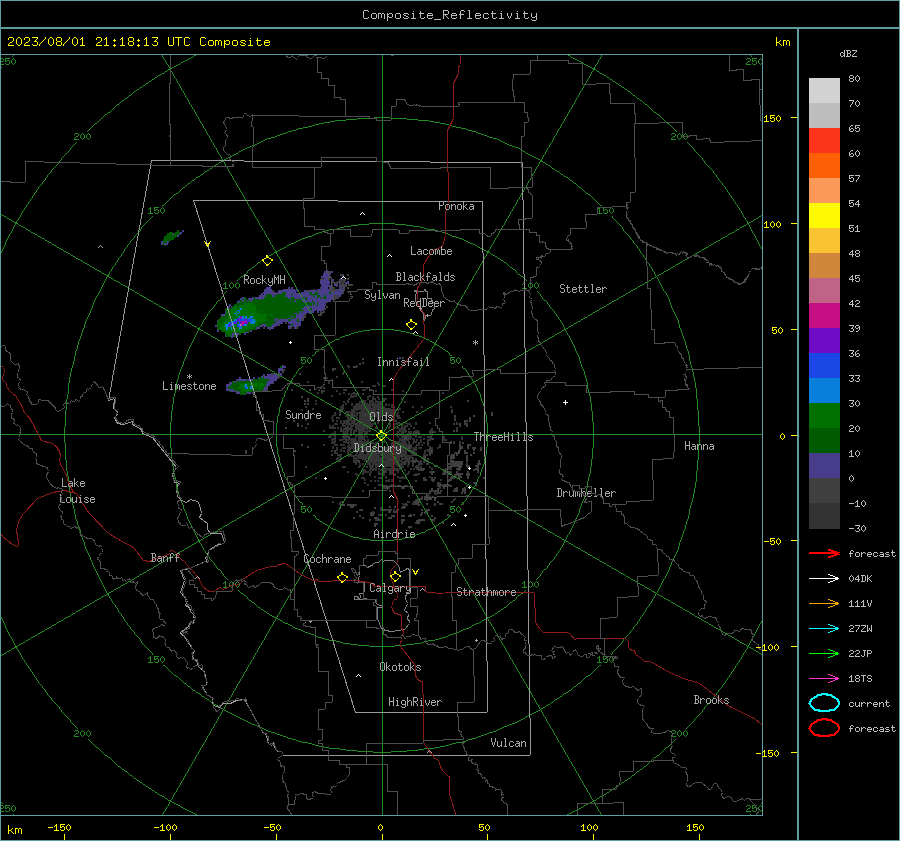This screenshot has width=900, height=841.
Task: Click the Blackfalds label
Action: coord(425,277)
